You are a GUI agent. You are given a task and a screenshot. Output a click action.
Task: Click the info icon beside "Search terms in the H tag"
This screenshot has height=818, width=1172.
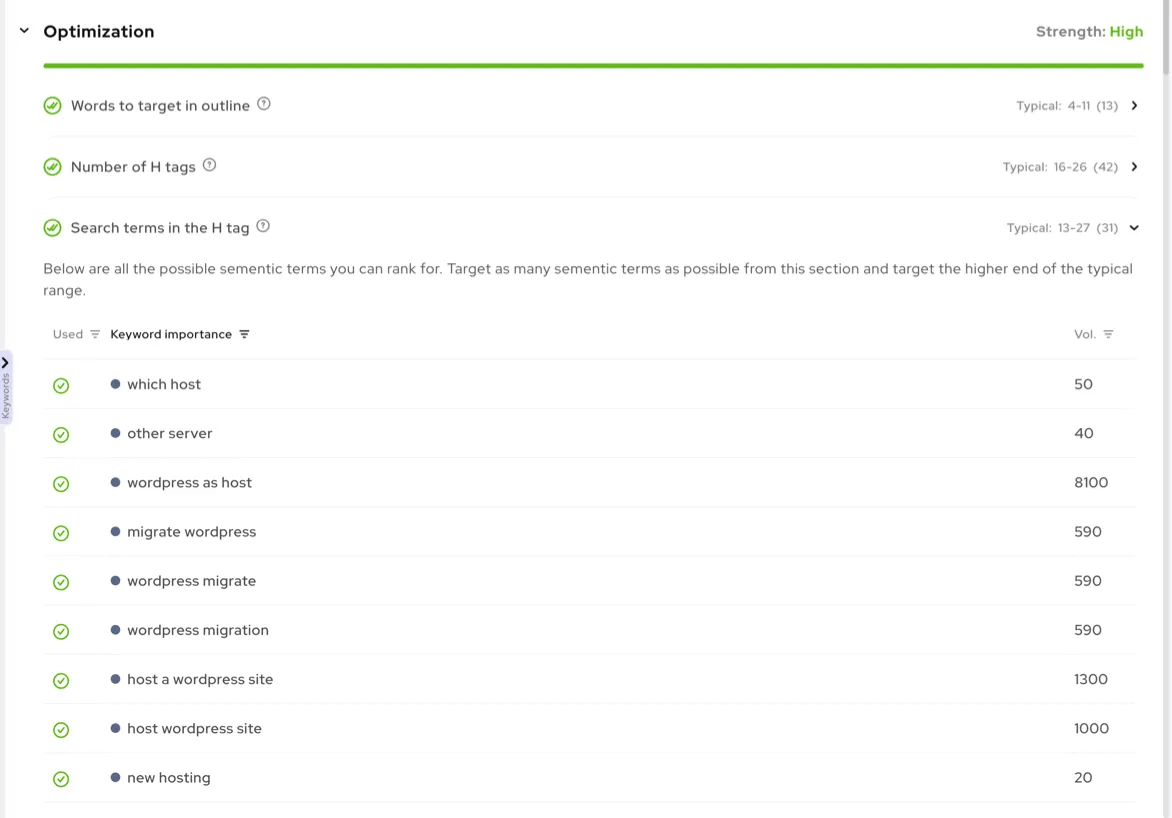[x=263, y=226]
